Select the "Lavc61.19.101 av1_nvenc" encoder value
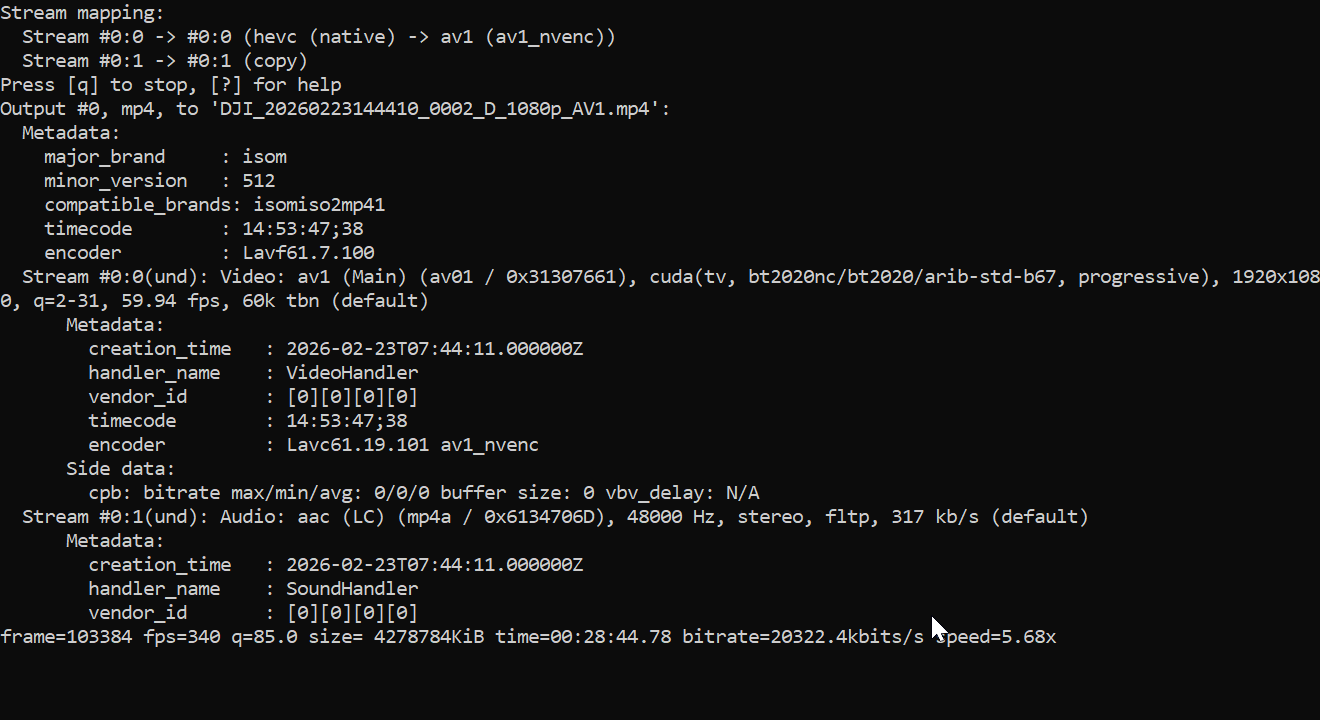The image size is (1320, 720). click(412, 445)
